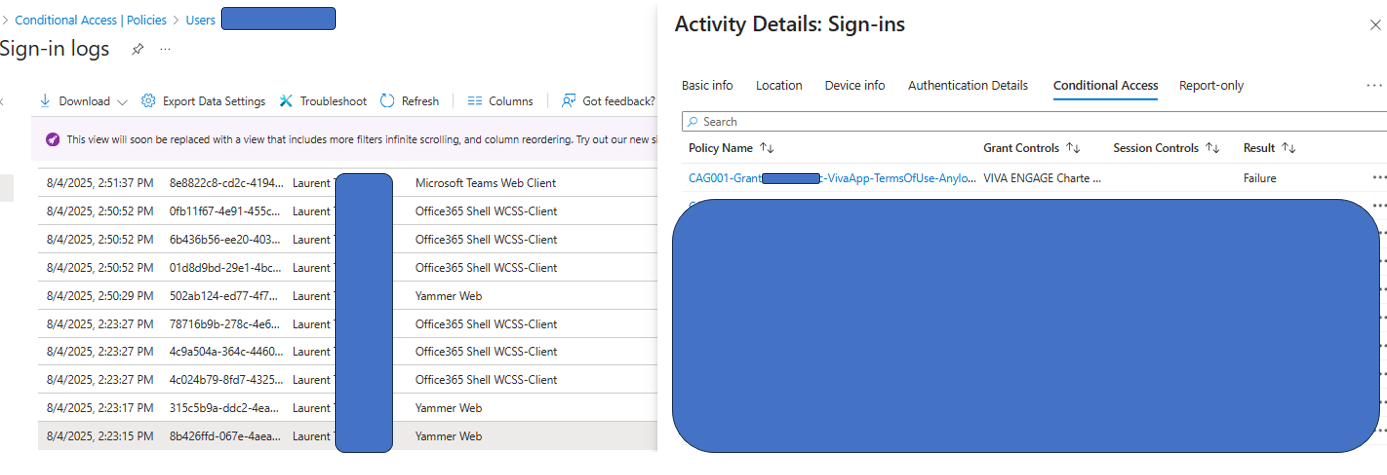
Task: Click the Troubleshoot tools icon
Action: pos(286,101)
